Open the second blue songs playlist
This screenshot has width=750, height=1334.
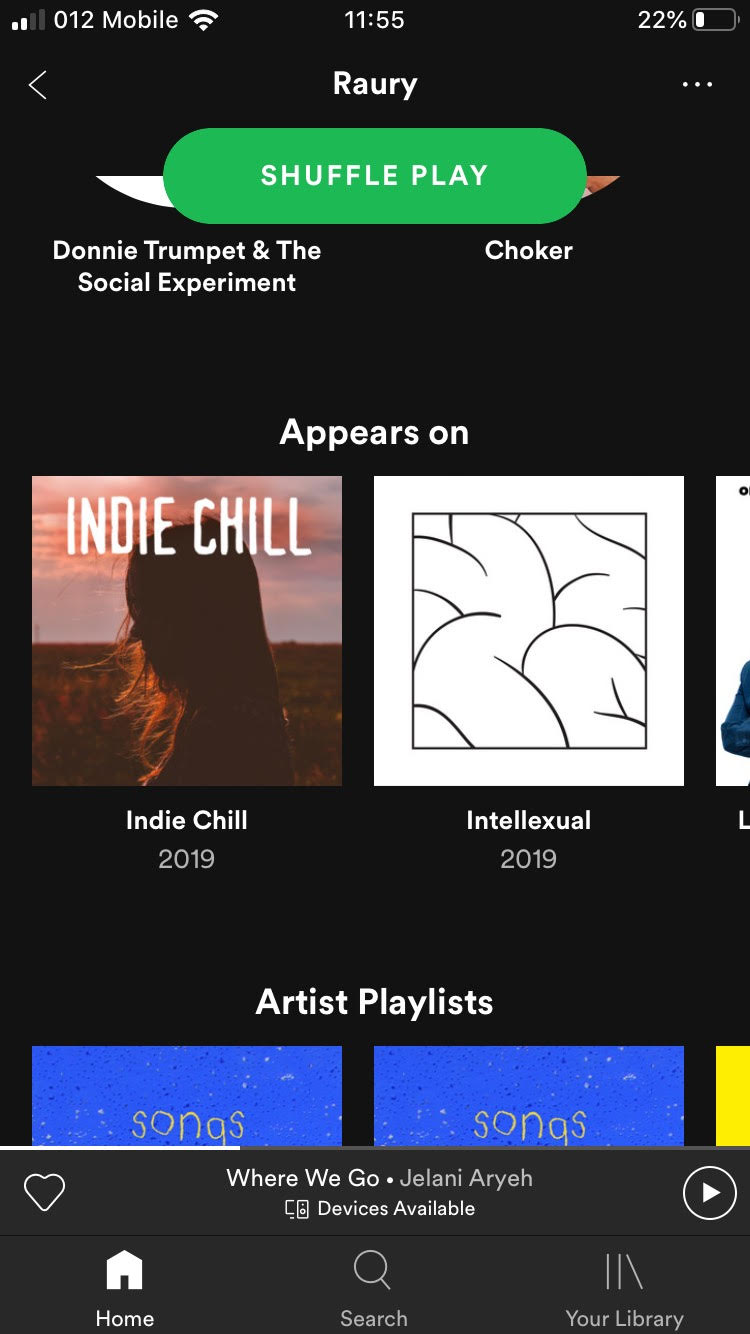pos(529,1095)
